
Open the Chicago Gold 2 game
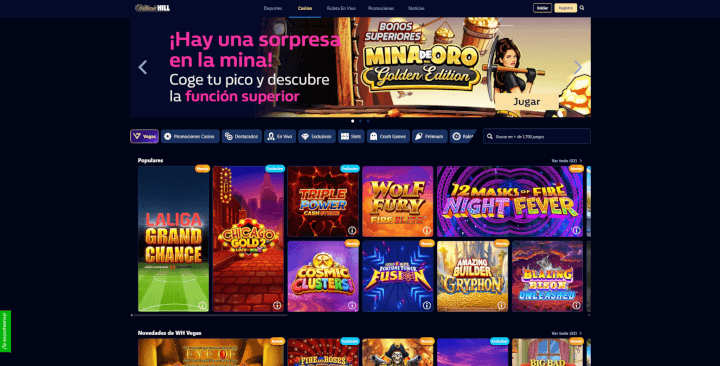pyautogui.click(x=248, y=239)
